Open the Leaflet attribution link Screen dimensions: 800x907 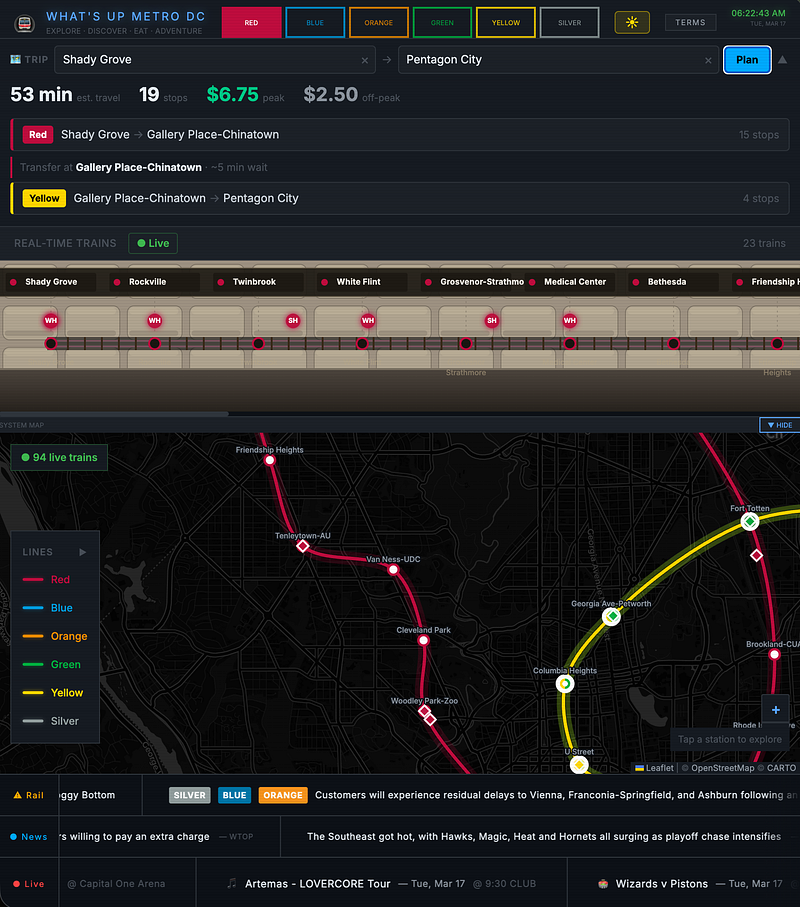[x=654, y=768]
